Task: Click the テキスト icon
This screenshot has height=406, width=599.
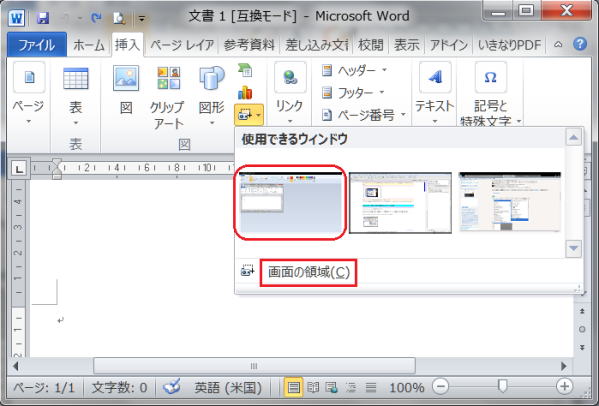Action: [x=435, y=78]
